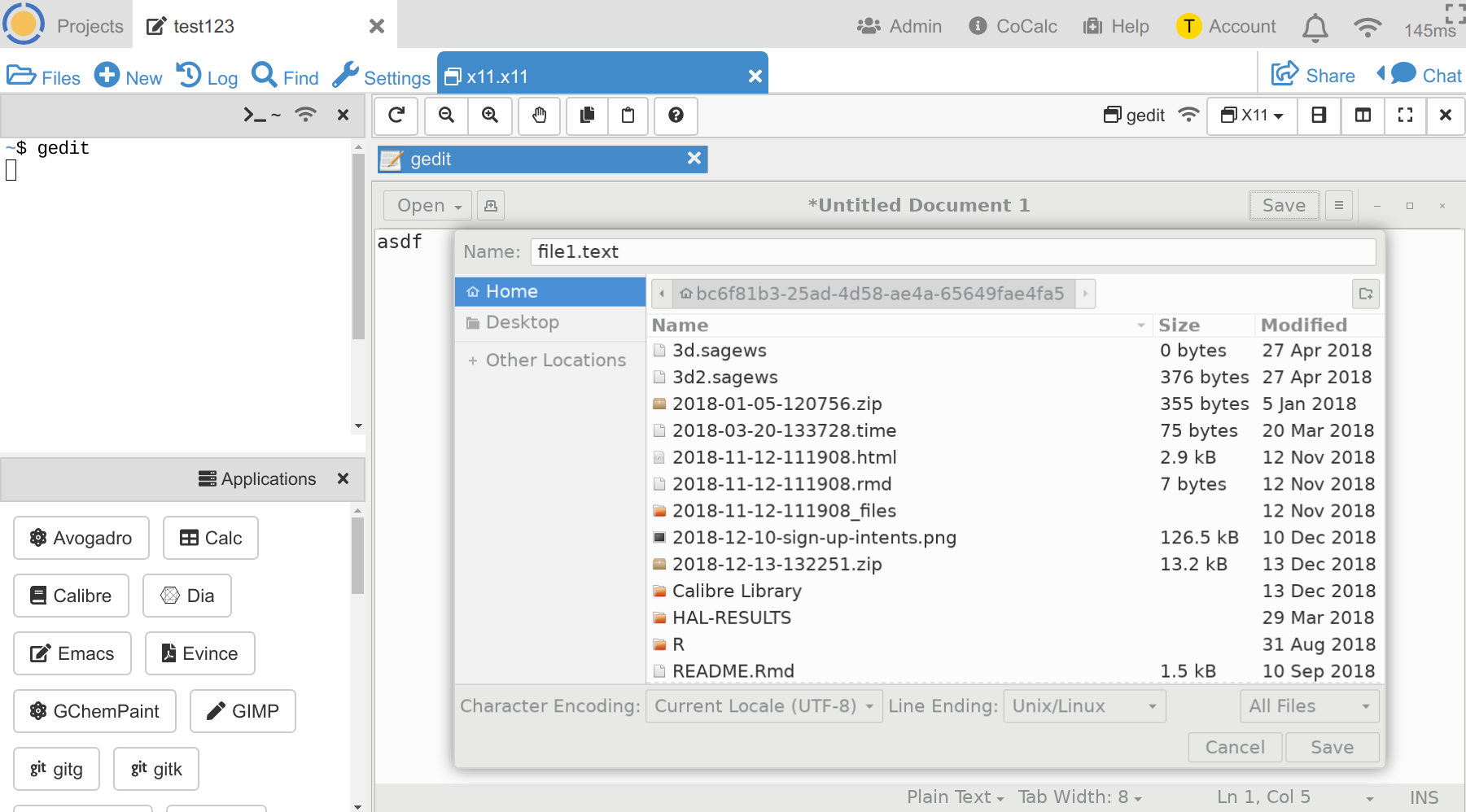
Task: Open the notifications bell icon
Action: 1315,28
